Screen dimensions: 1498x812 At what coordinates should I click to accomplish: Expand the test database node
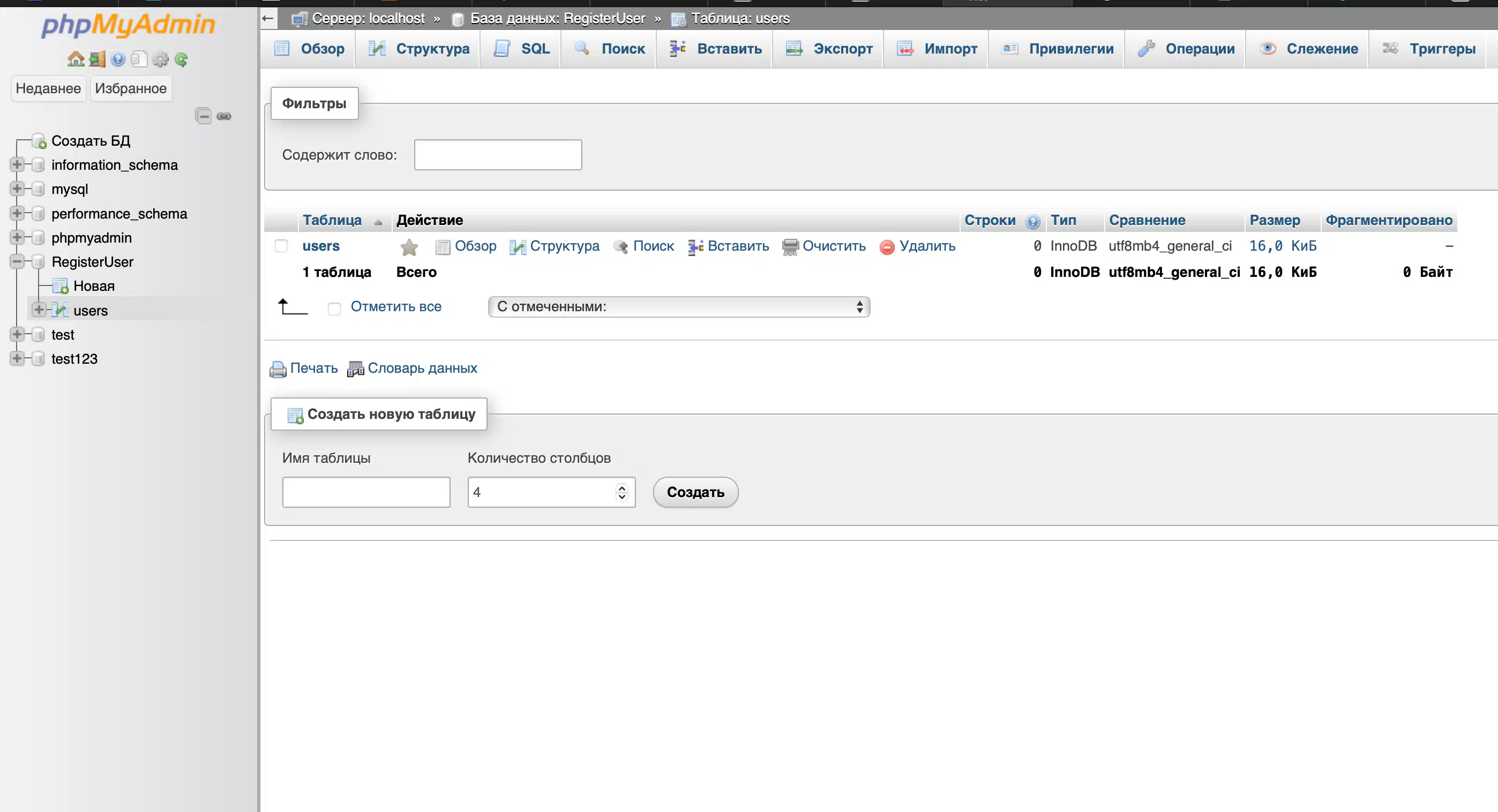point(17,334)
